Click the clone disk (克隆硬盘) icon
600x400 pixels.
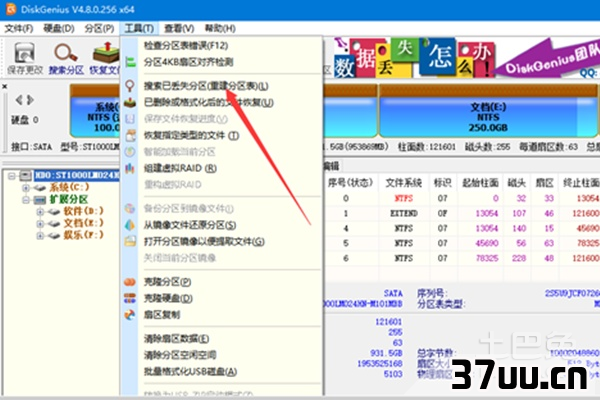(x=130, y=298)
